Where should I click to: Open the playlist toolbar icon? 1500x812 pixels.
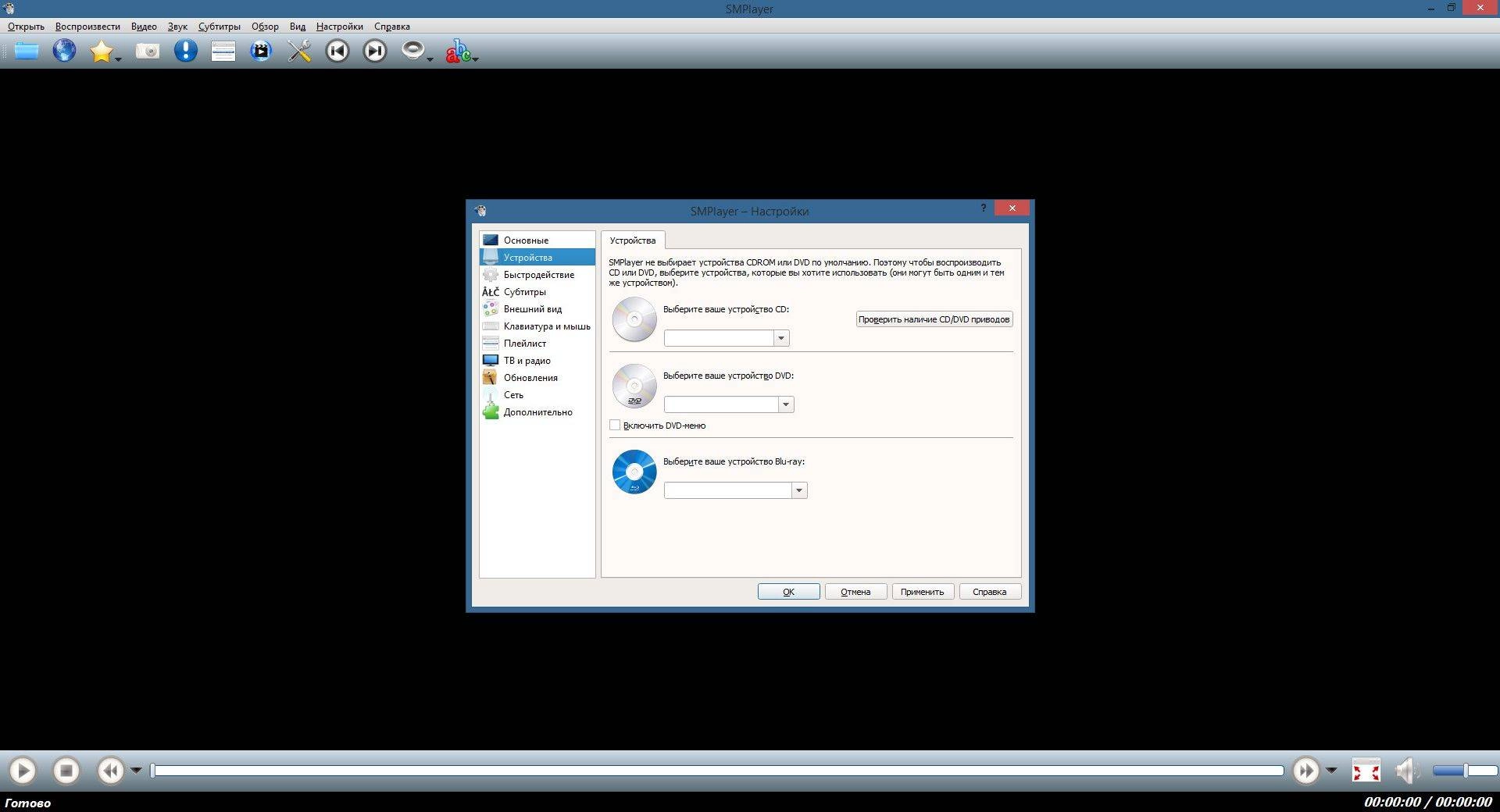[223, 52]
